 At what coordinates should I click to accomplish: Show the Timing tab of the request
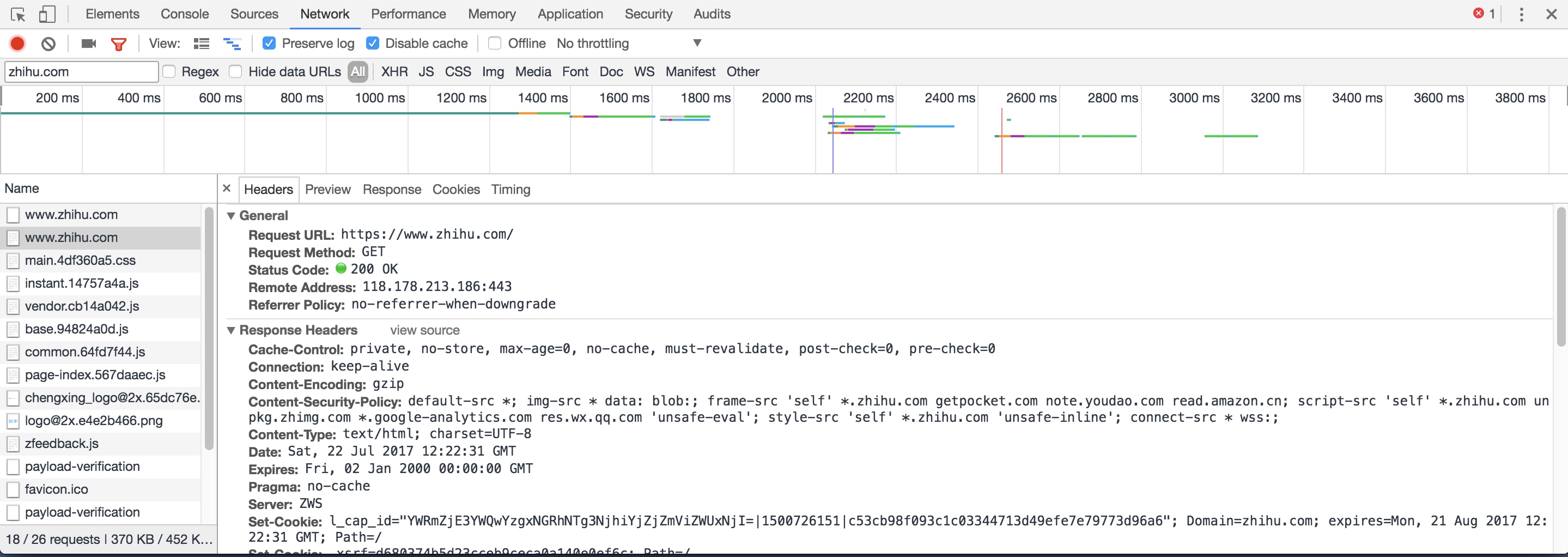click(510, 189)
